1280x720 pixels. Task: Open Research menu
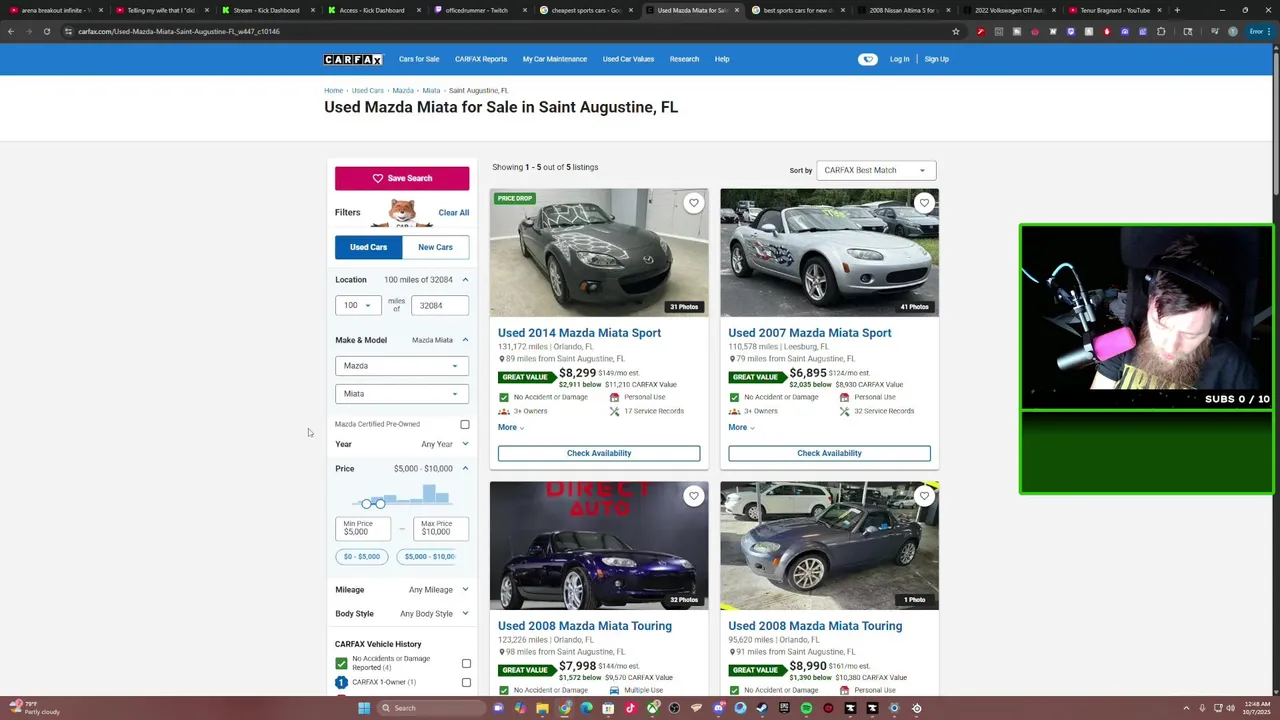coord(684,59)
